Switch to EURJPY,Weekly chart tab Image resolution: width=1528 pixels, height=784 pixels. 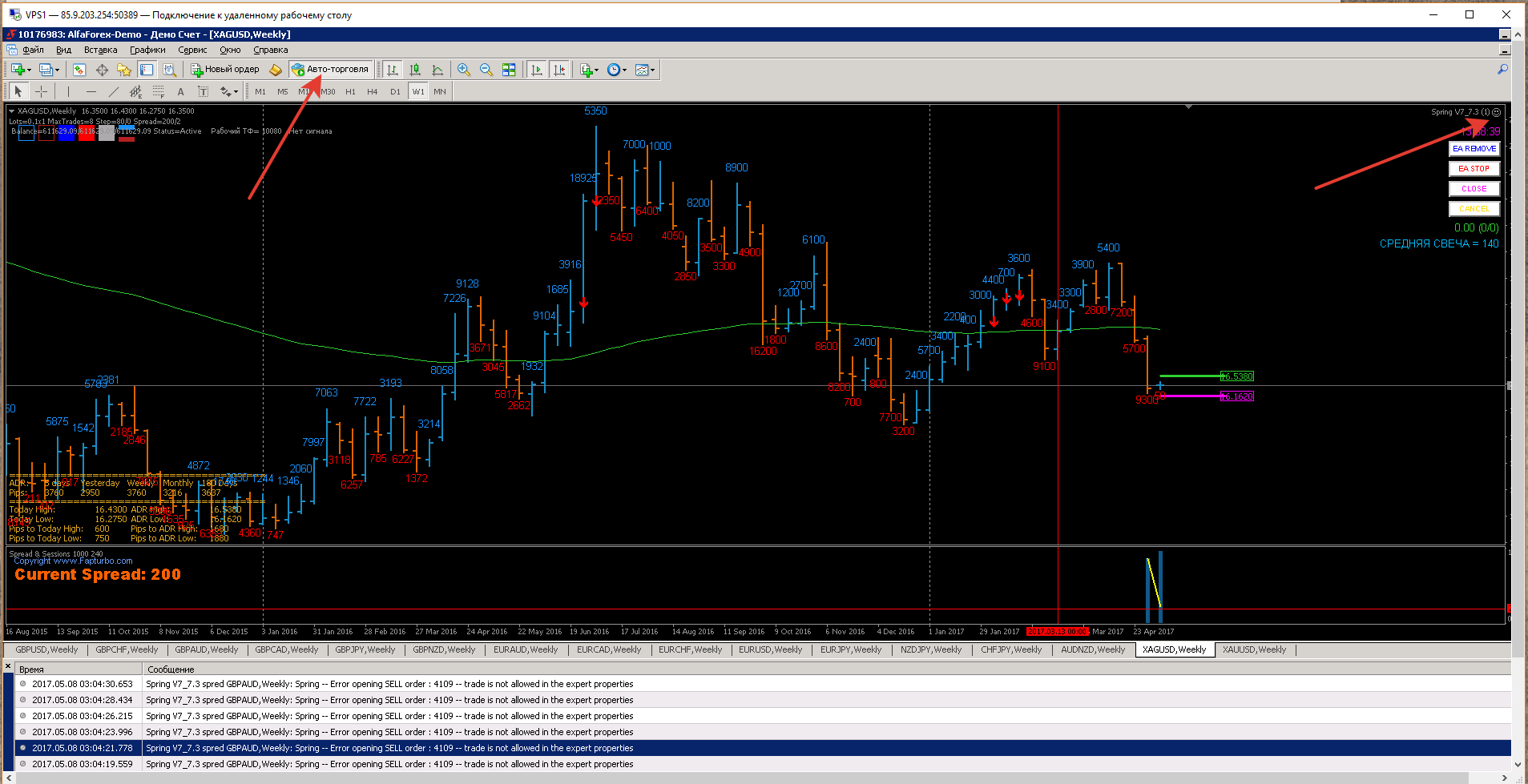851,649
